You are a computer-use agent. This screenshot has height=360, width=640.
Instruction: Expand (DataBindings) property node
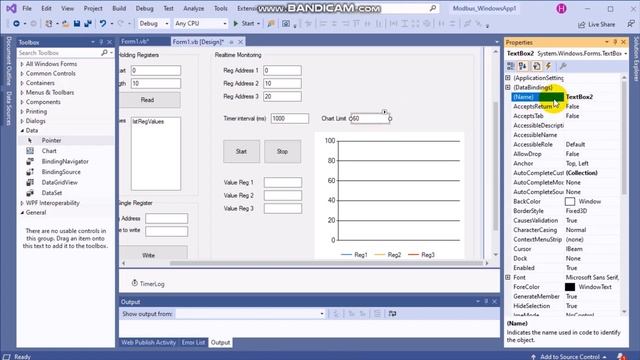508,87
